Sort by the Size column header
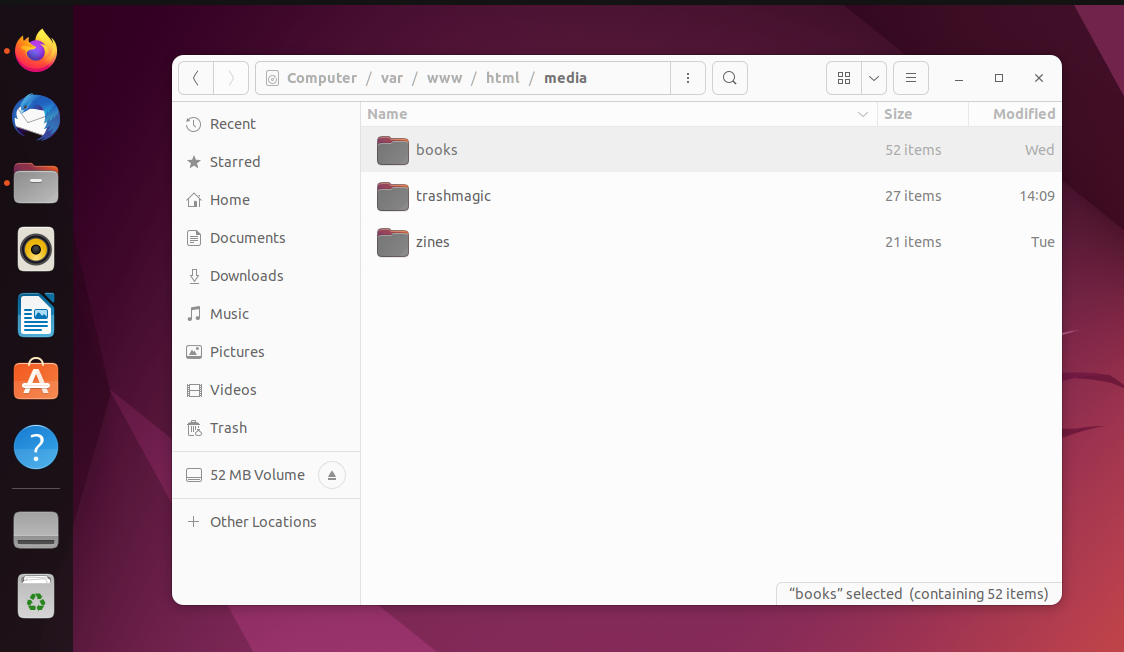1124x652 pixels. pyautogui.click(x=923, y=114)
